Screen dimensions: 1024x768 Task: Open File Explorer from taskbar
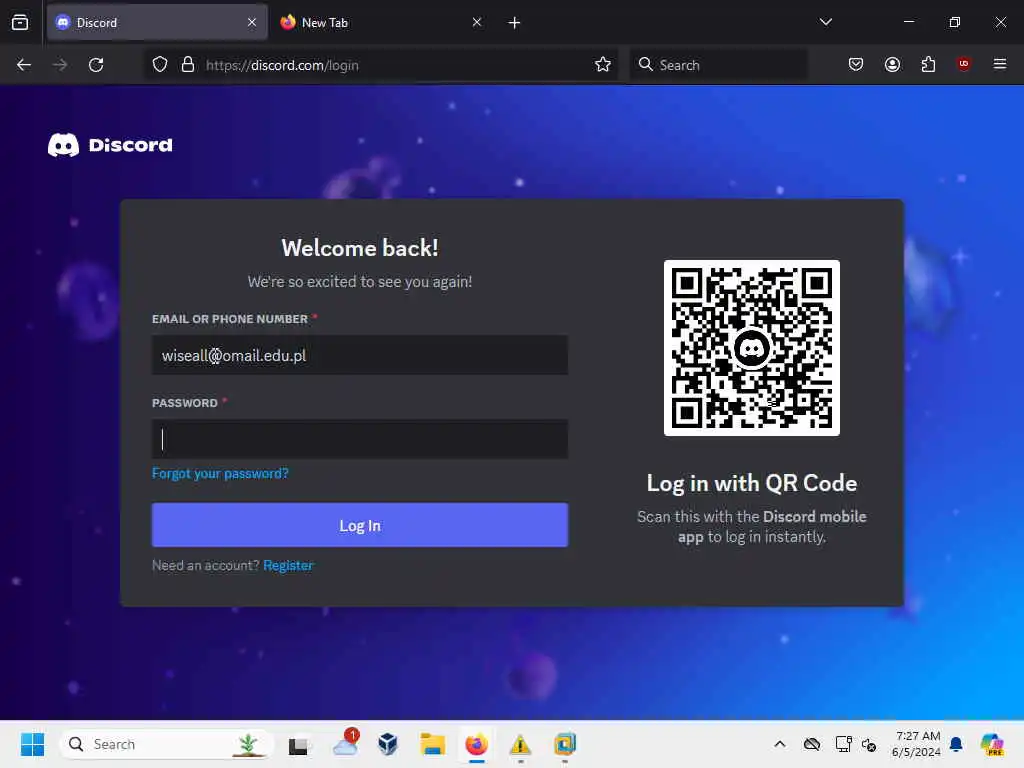click(x=432, y=744)
